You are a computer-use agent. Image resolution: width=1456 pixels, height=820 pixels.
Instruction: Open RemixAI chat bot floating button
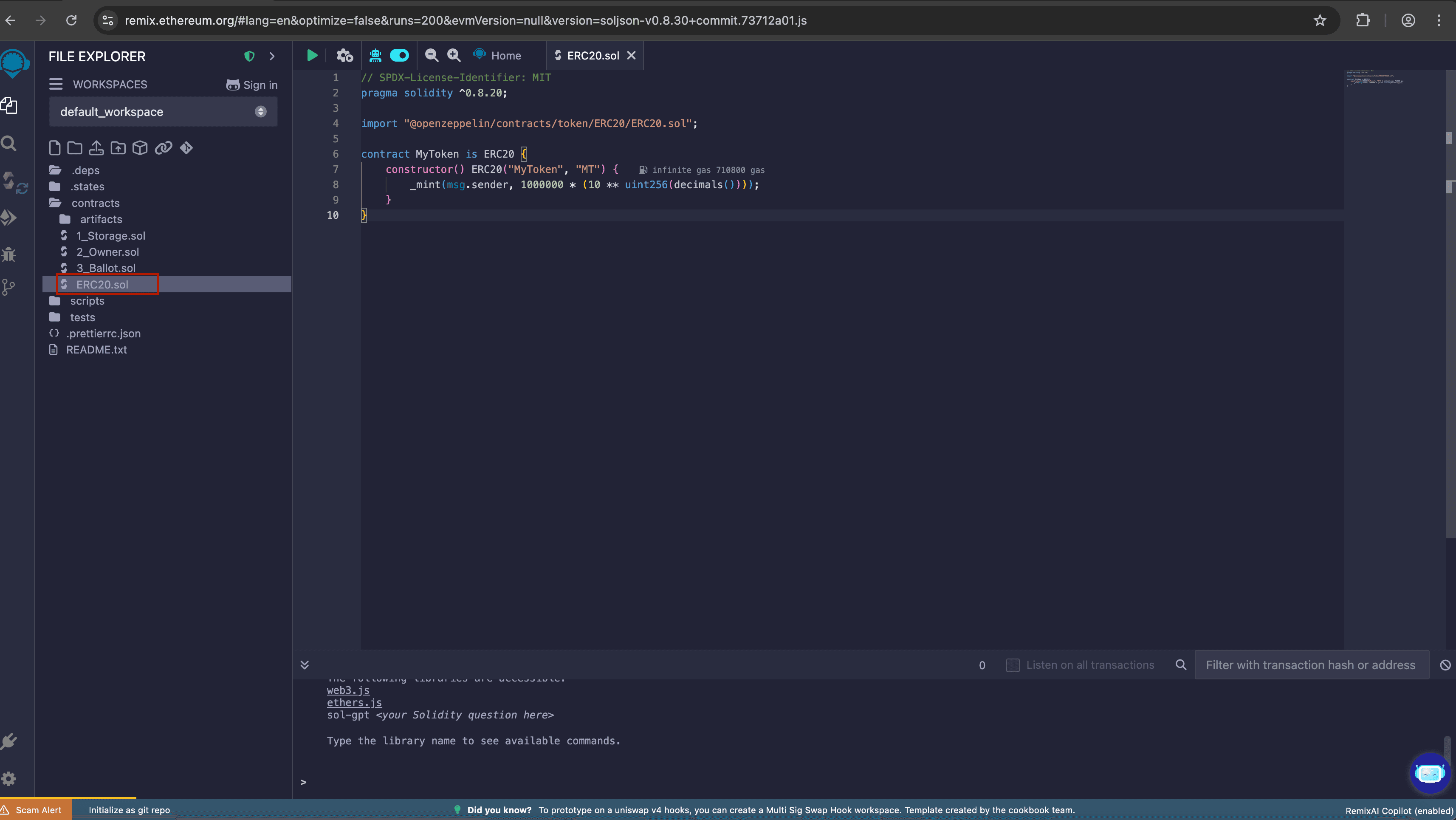pos(1429,772)
